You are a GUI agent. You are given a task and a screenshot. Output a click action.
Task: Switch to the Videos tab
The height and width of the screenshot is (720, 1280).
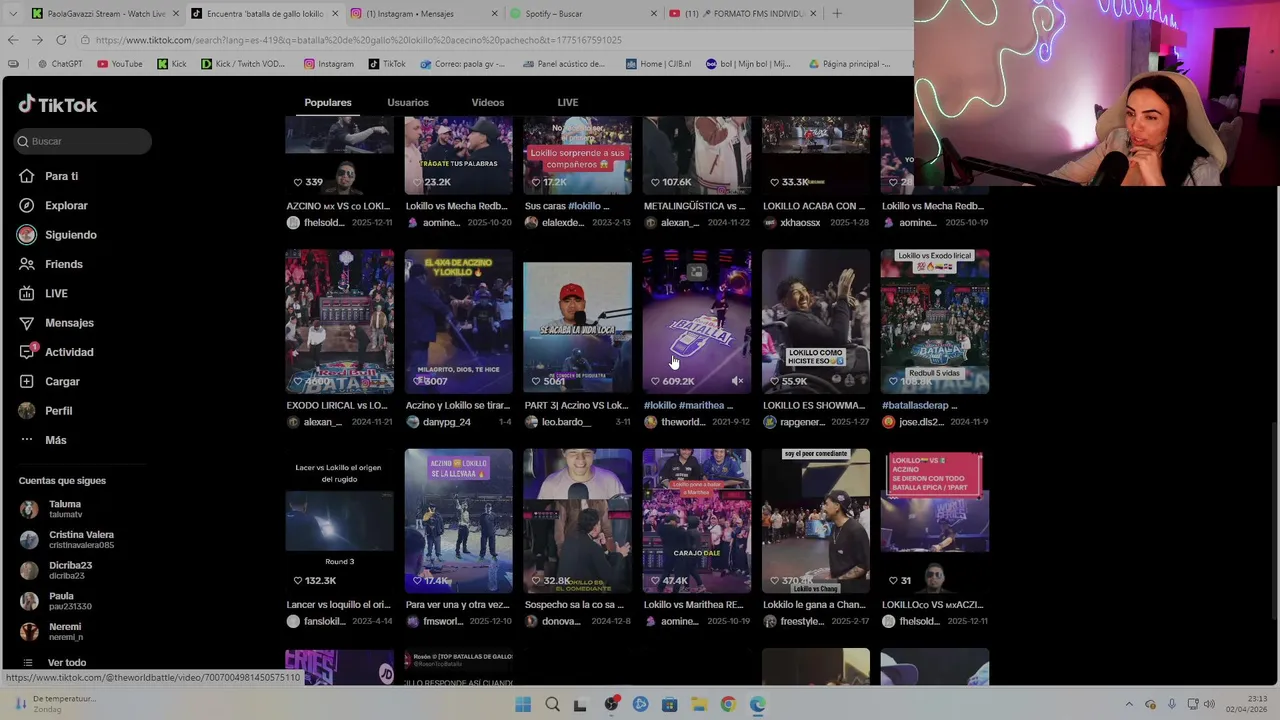[488, 102]
